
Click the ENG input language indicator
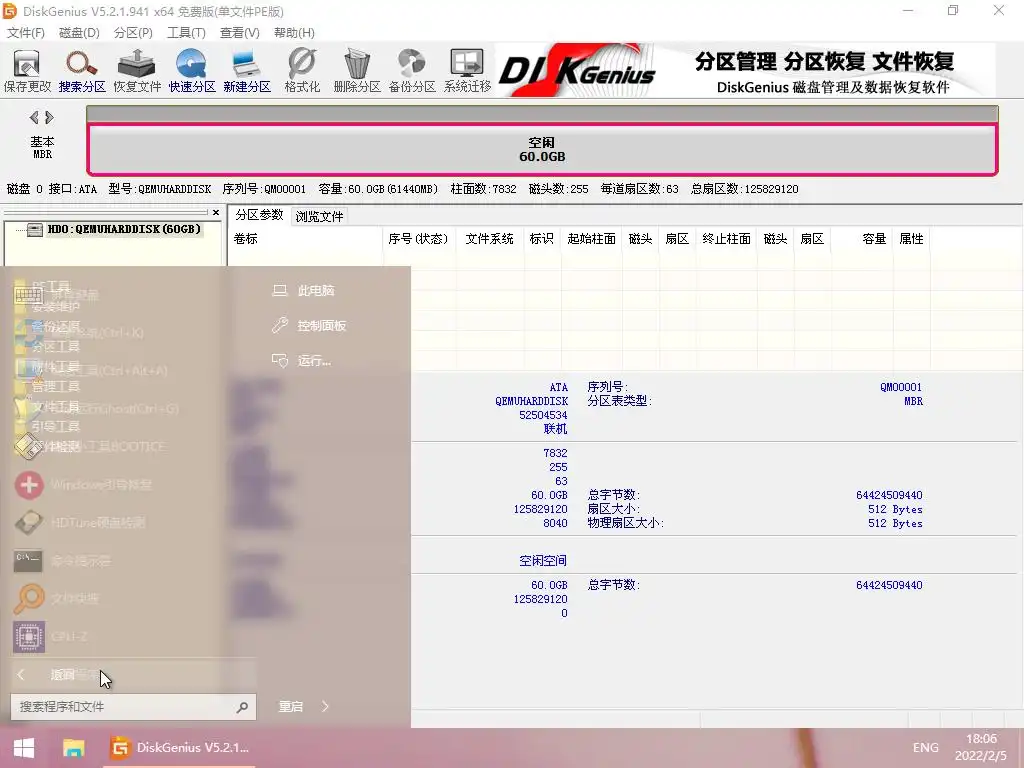point(925,748)
